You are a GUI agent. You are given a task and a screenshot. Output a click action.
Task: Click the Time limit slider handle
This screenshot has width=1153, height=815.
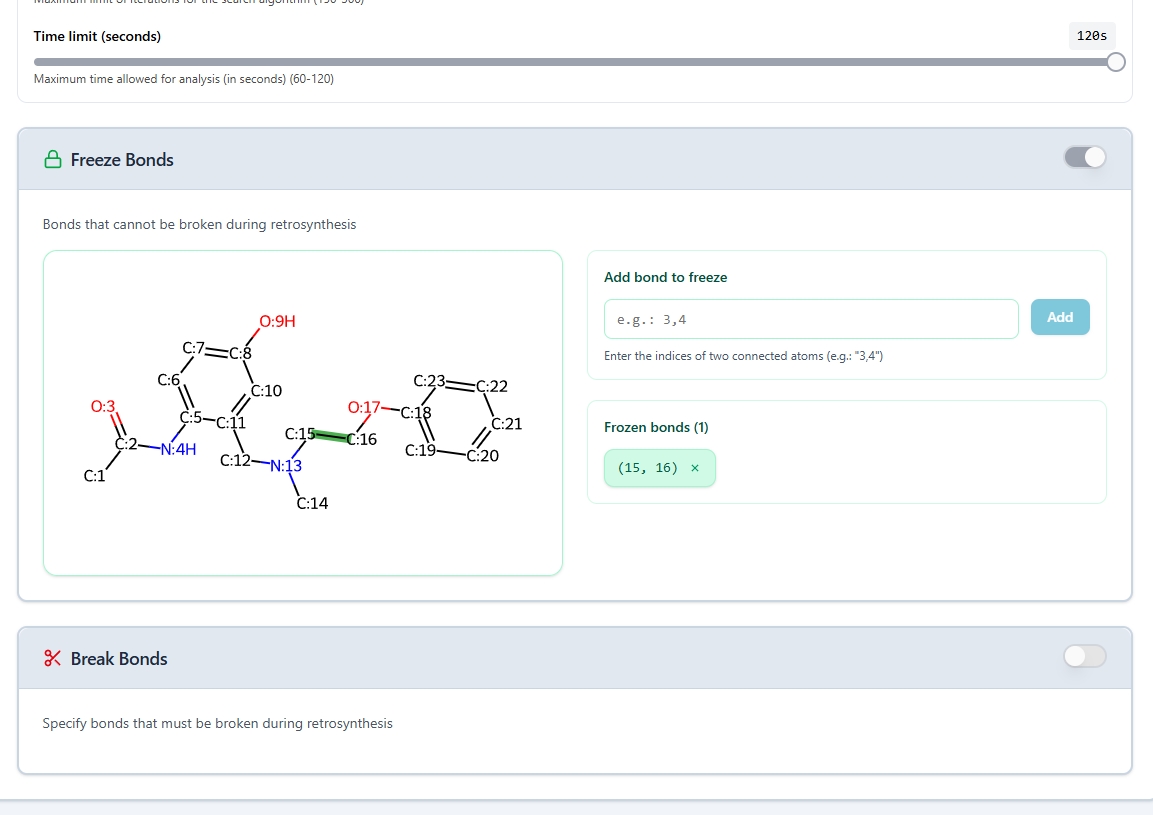pyautogui.click(x=1116, y=62)
